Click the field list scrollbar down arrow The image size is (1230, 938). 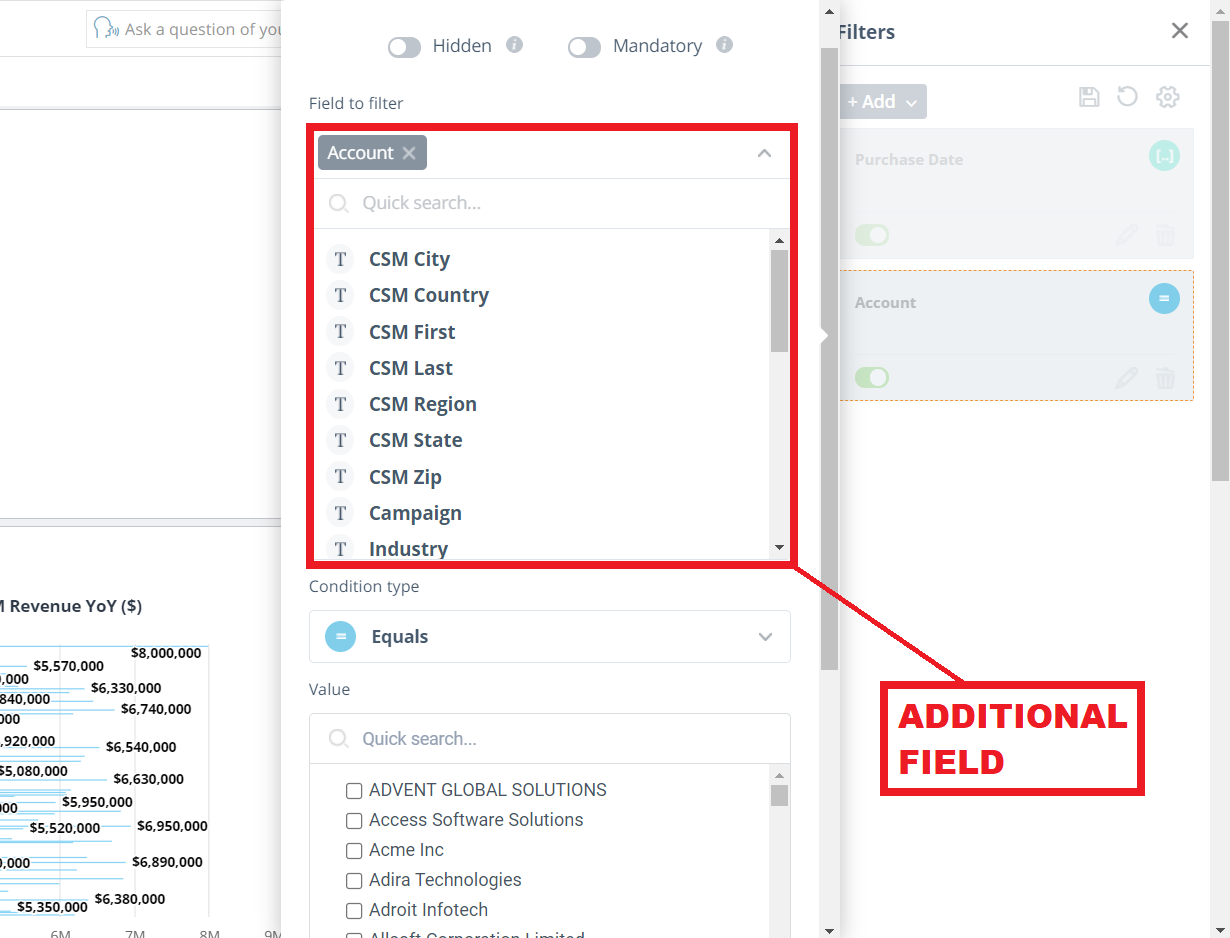coord(779,548)
